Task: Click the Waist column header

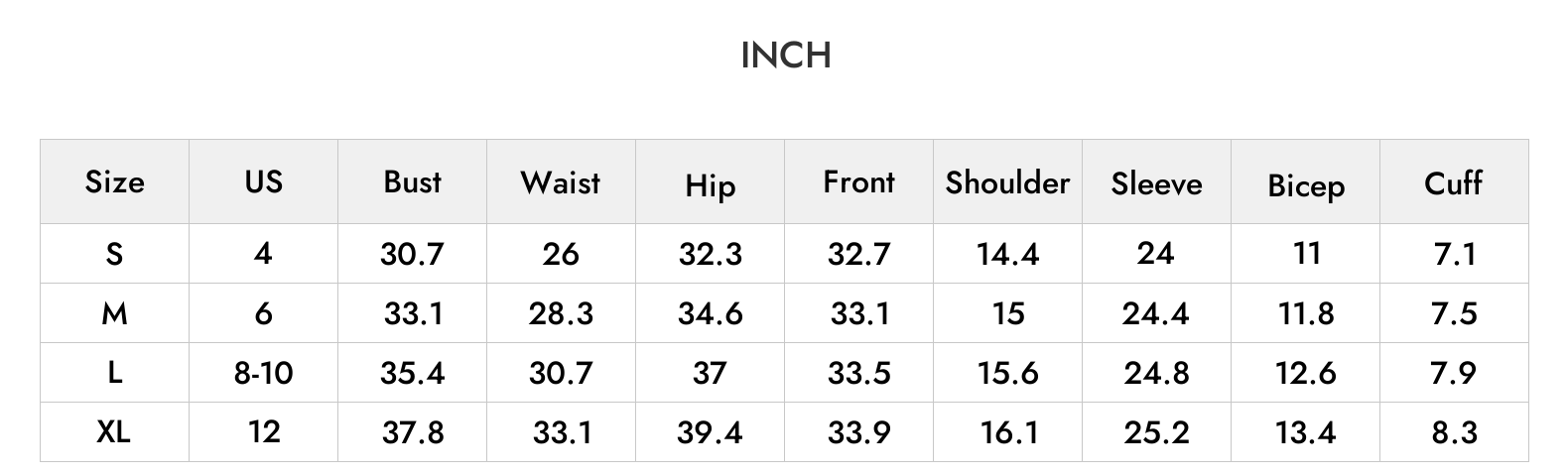Action: tap(561, 182)
